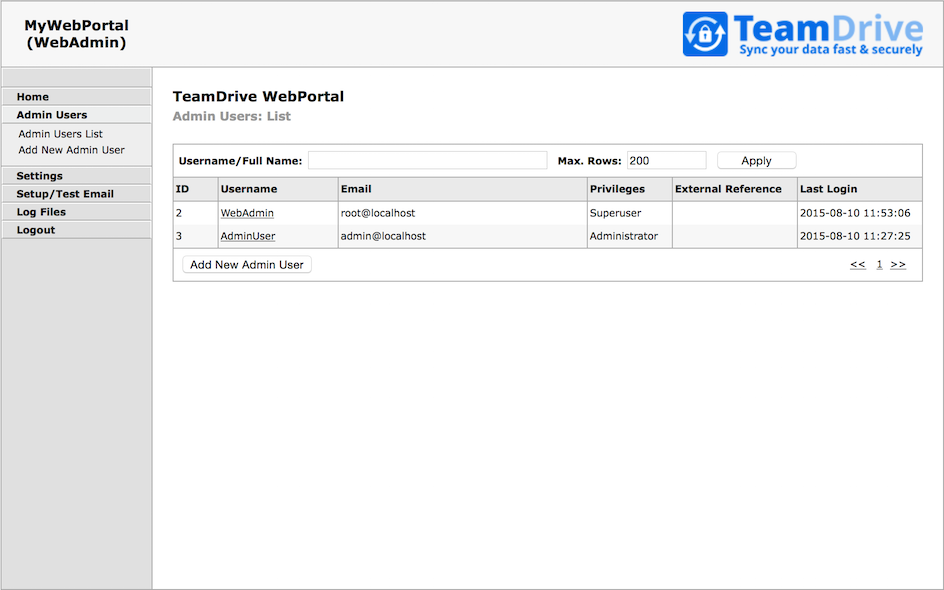
Task: Click Logout in the sidebar
Action: (x=76, y=230)
